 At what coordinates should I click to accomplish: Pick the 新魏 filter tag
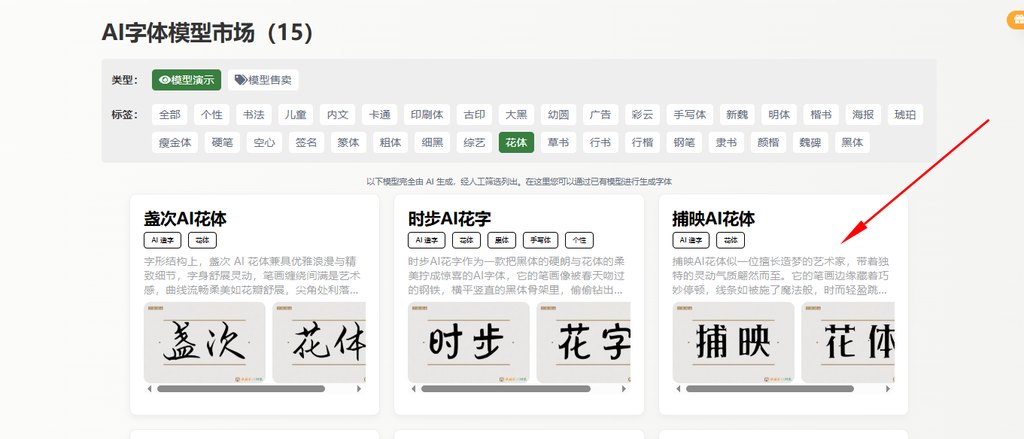tap(737, 114)
